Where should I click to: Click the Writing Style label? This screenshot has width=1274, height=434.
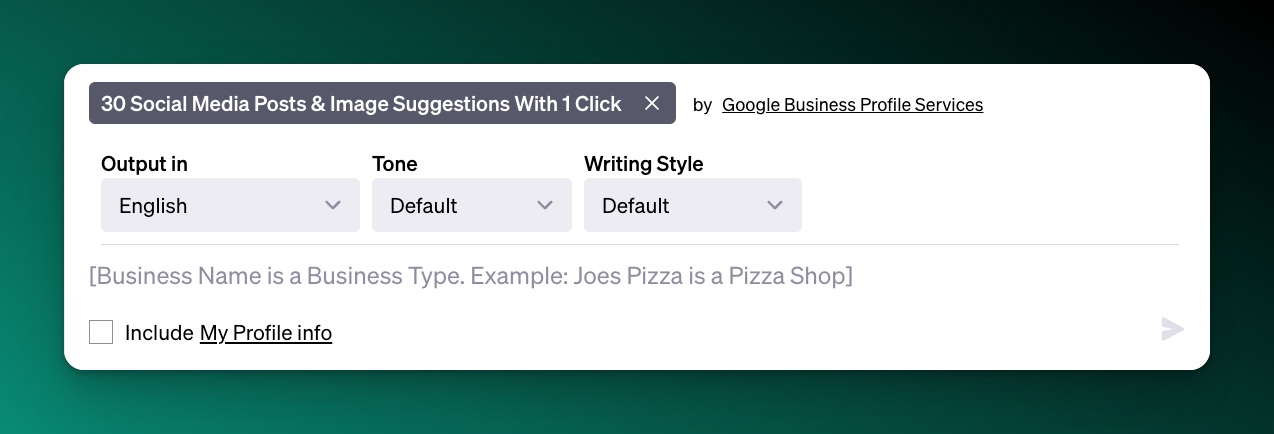tap(643, 164)
